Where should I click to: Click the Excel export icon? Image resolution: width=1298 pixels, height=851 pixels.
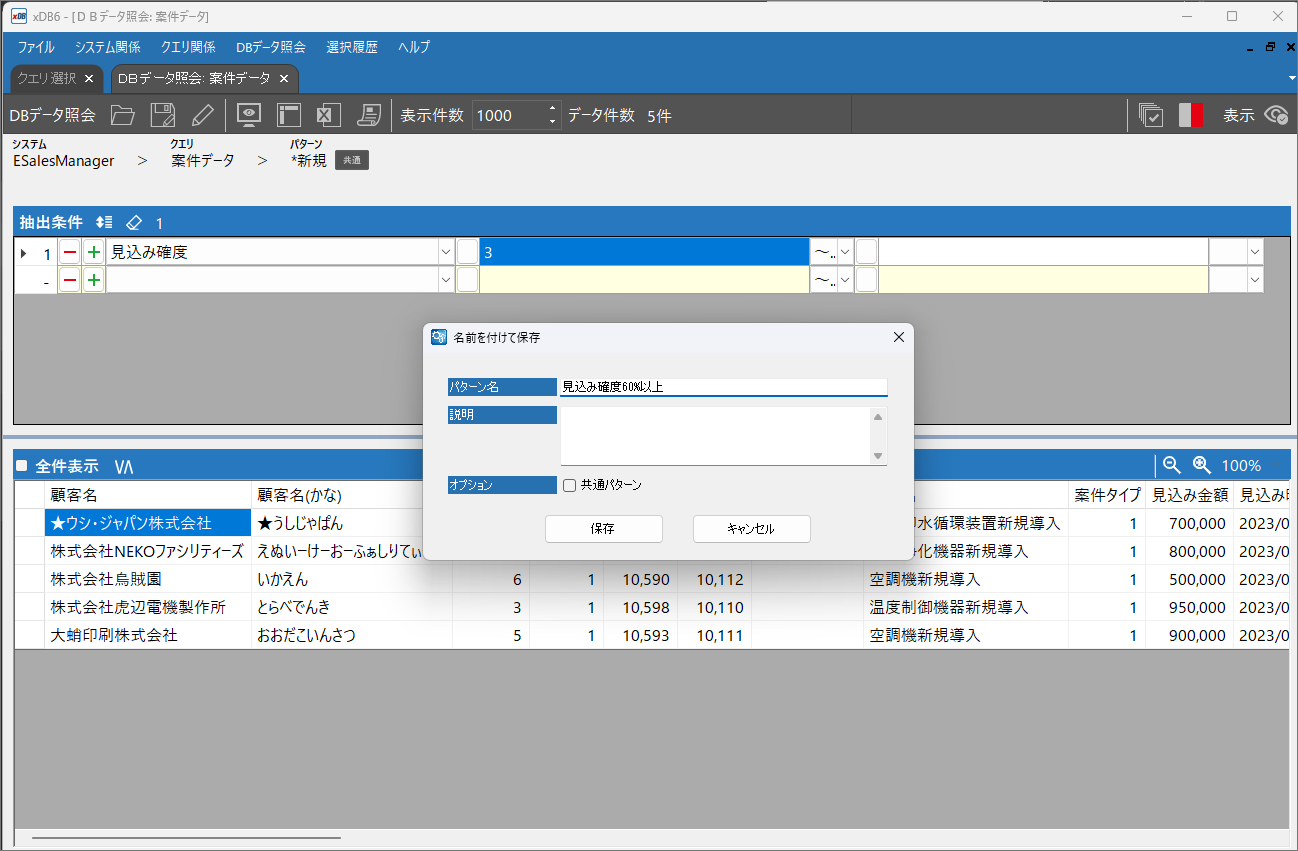pyautogui.click(x=329, y=115)
